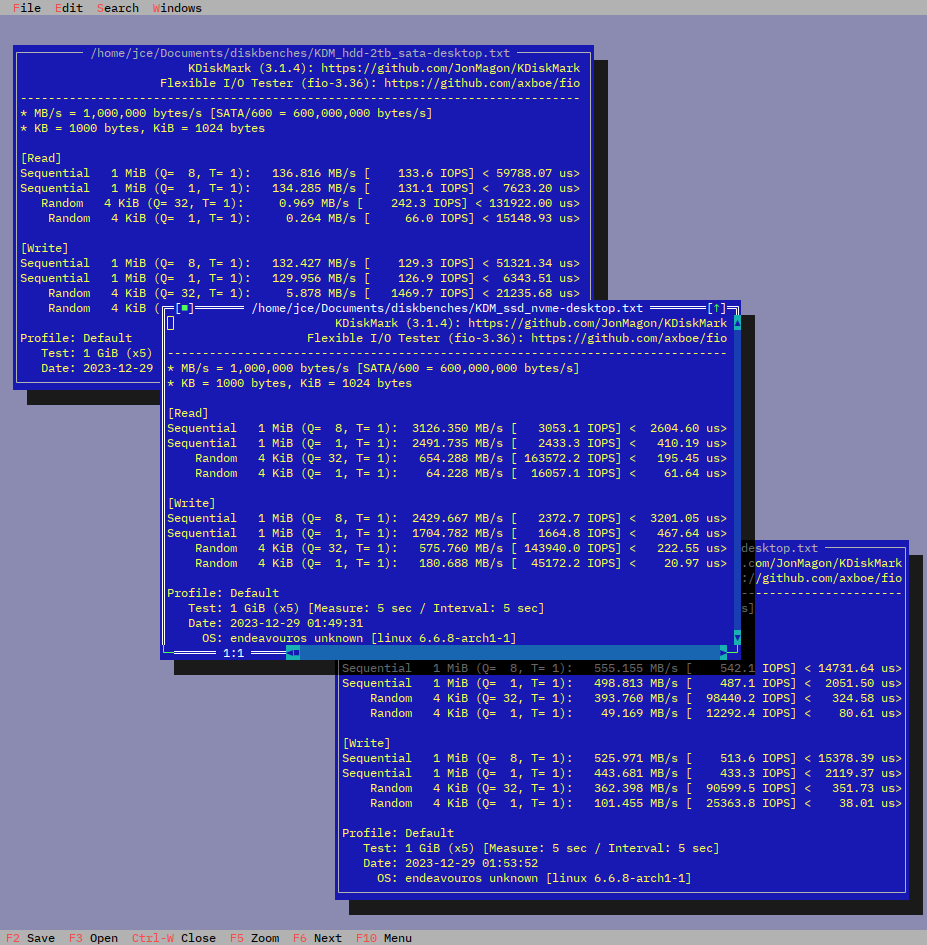This screenshot has height=945, width=927.
Task: Click the 575.760 MB/s write value in the nvme window
Action: coord(461,548)
